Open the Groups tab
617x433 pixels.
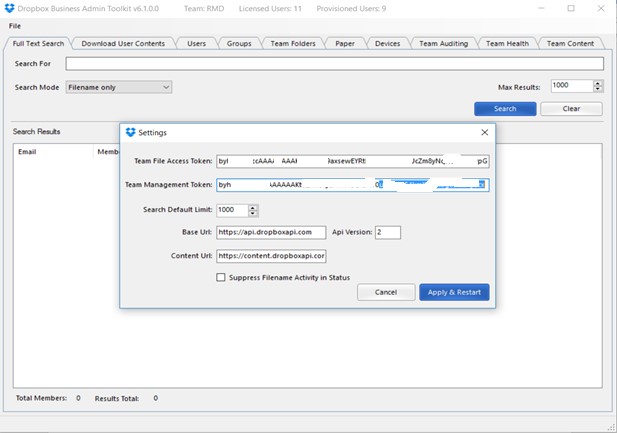(x=239, y=43)
